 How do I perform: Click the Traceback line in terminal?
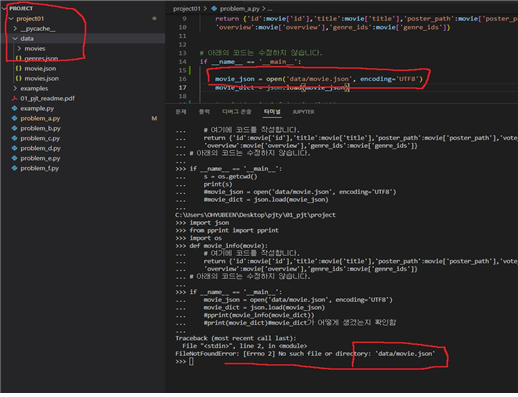pos(235,338)
